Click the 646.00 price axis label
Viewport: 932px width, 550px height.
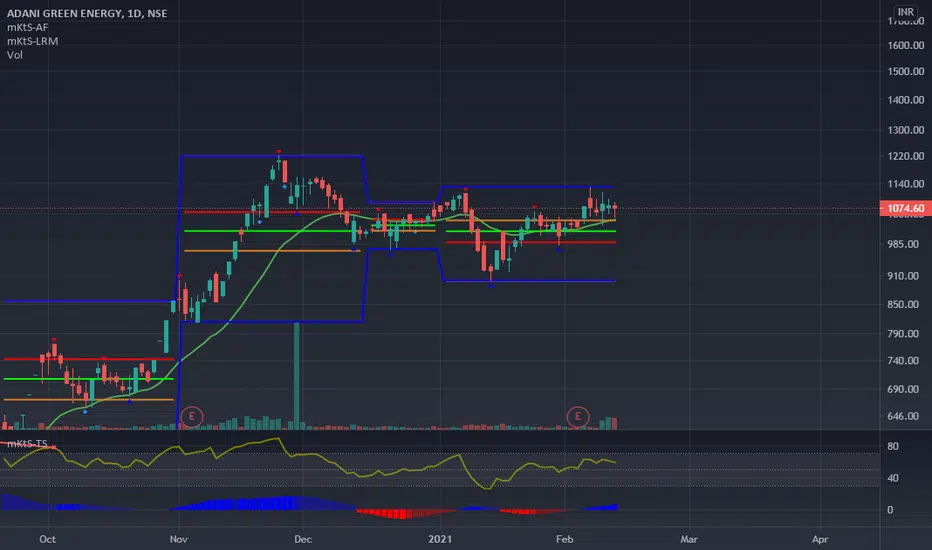(x=905, y=416)
